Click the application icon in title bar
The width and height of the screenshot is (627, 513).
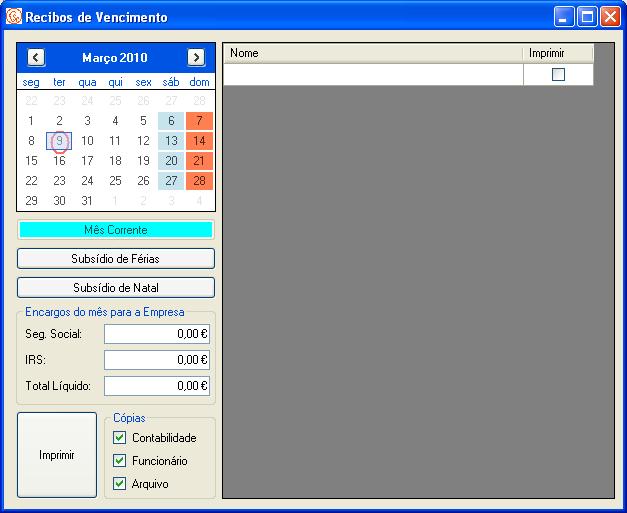click(14, 17)
